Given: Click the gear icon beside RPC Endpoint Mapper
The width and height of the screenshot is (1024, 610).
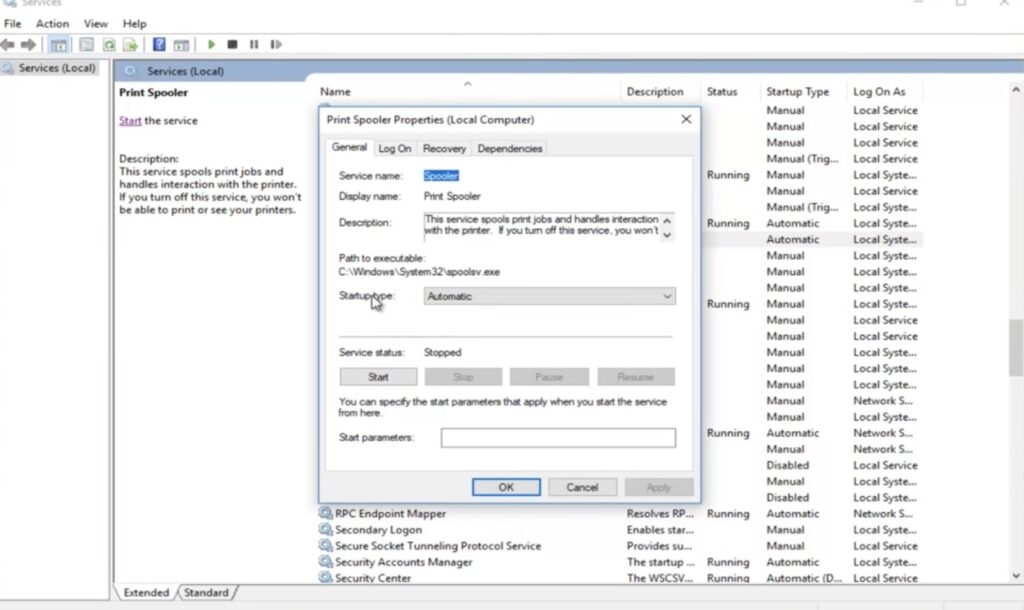Looking at the screenshot, I should click(x=325, y=513).
